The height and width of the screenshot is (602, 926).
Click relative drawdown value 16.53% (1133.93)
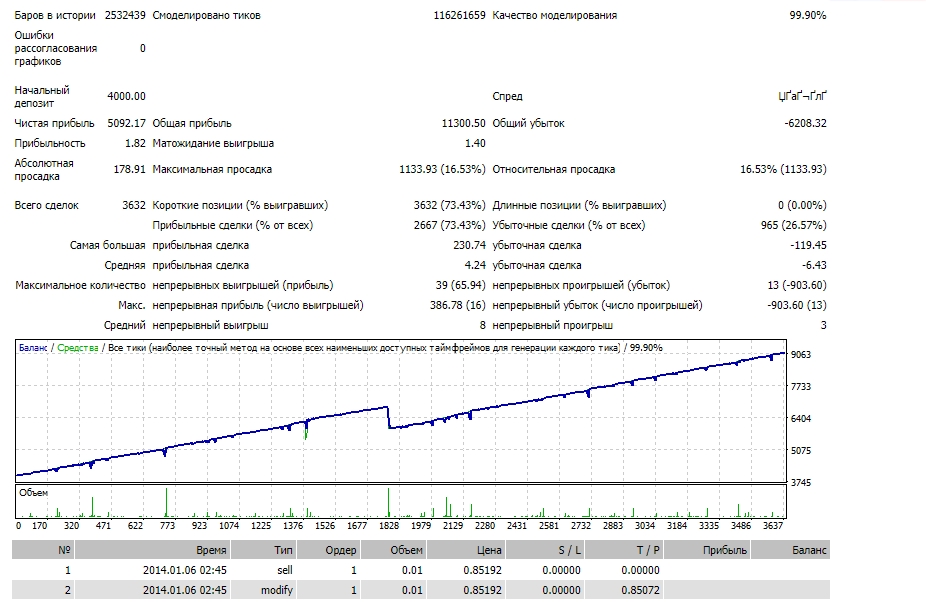tap(784, 170)
